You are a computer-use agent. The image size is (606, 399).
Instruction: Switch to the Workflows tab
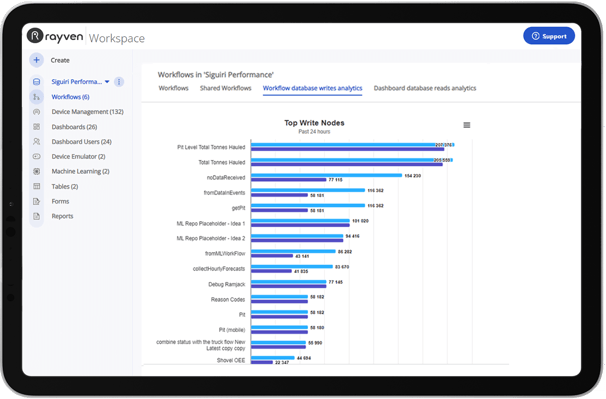point(174,88)
